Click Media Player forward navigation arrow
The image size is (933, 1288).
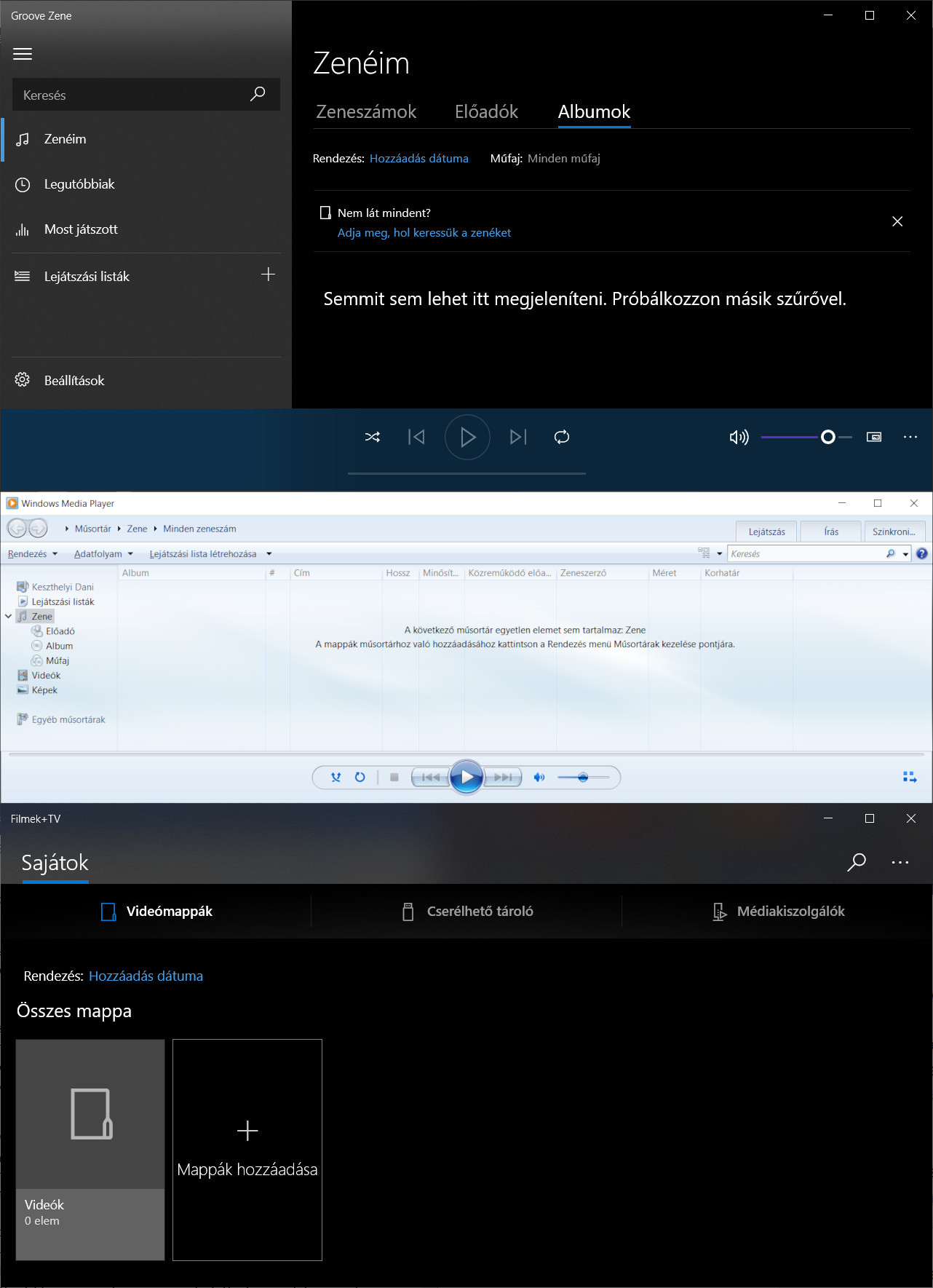click(x=38, y=528)
